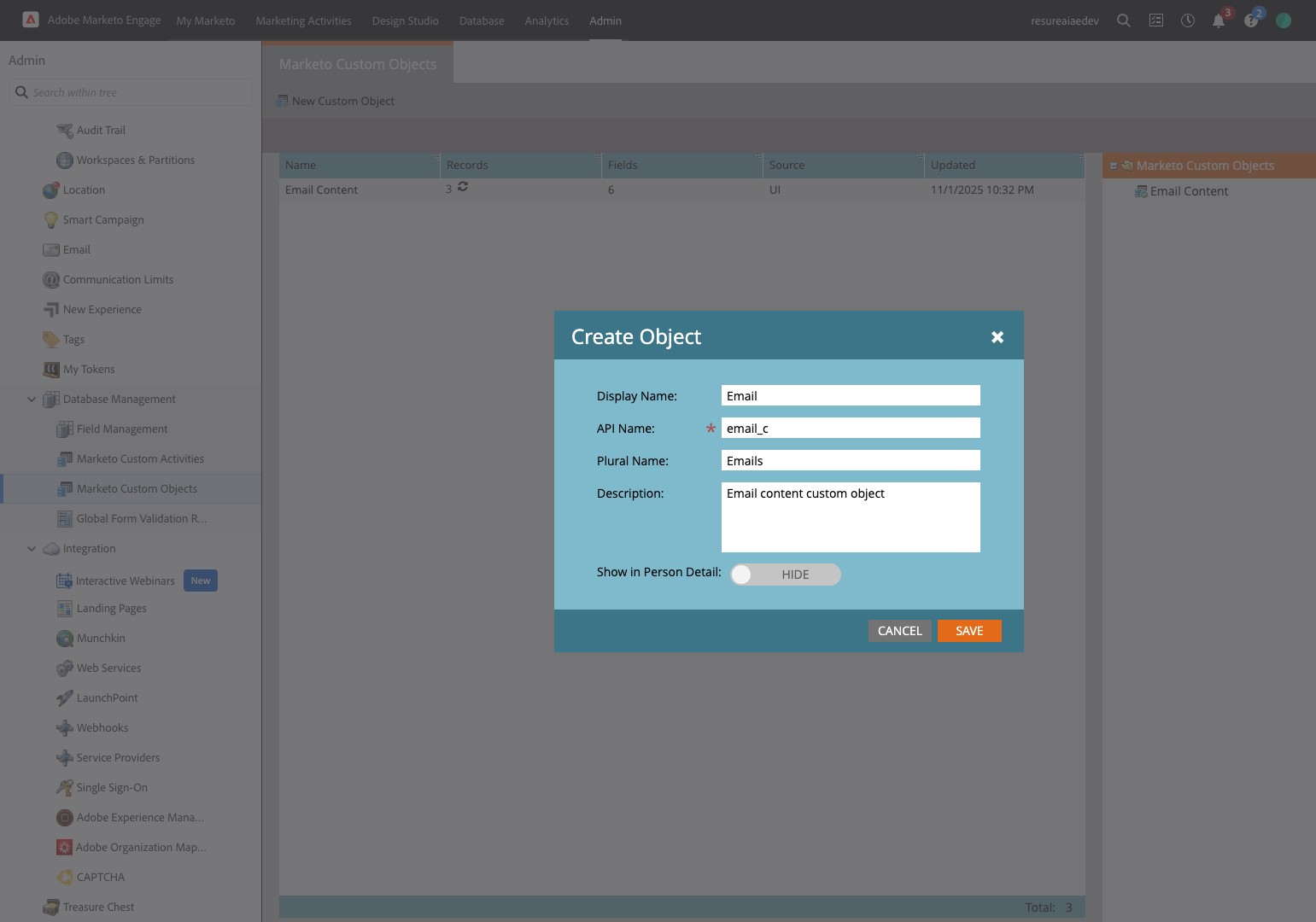This screenshot has height=922, width=1316.
Task: Collapse Marketo Custom Objects in right panel
Action: (1114, 166)
